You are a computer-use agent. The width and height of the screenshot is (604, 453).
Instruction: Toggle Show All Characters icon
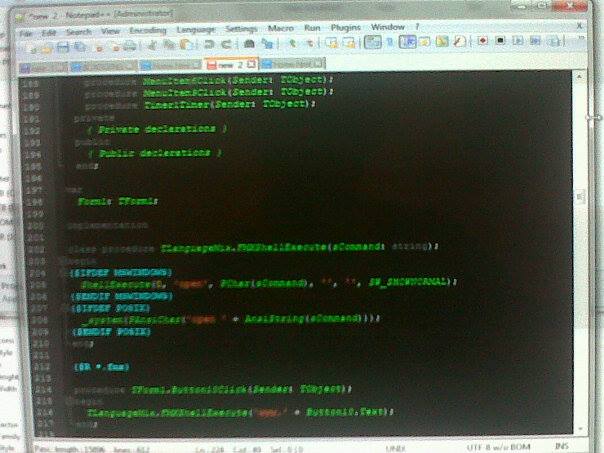coord(390,42)
